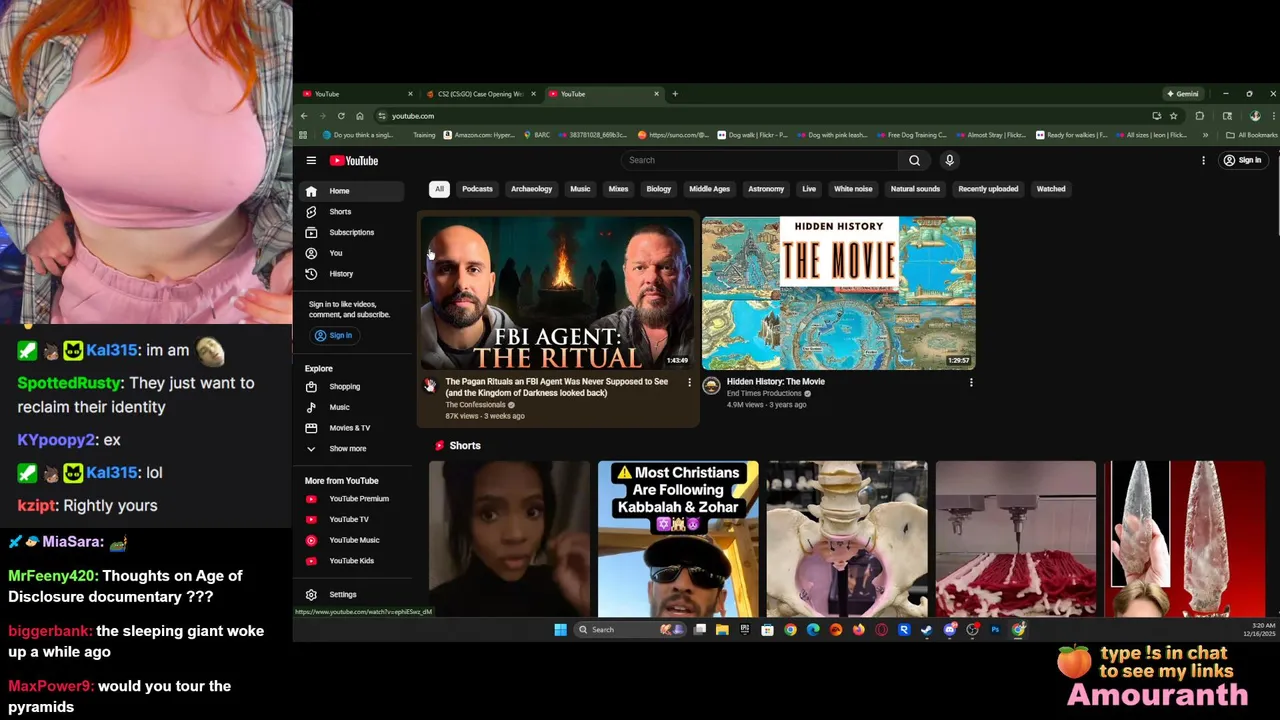
Task: Open Hidden History: The Movie title link
Action: coord(776,381)
